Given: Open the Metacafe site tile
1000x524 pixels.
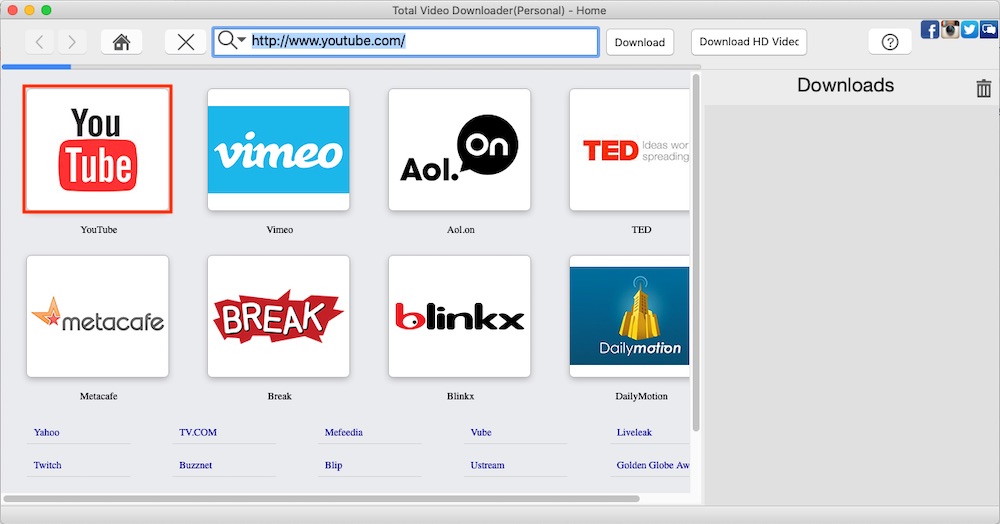Looking at the screenshot, I should [98, 316].
